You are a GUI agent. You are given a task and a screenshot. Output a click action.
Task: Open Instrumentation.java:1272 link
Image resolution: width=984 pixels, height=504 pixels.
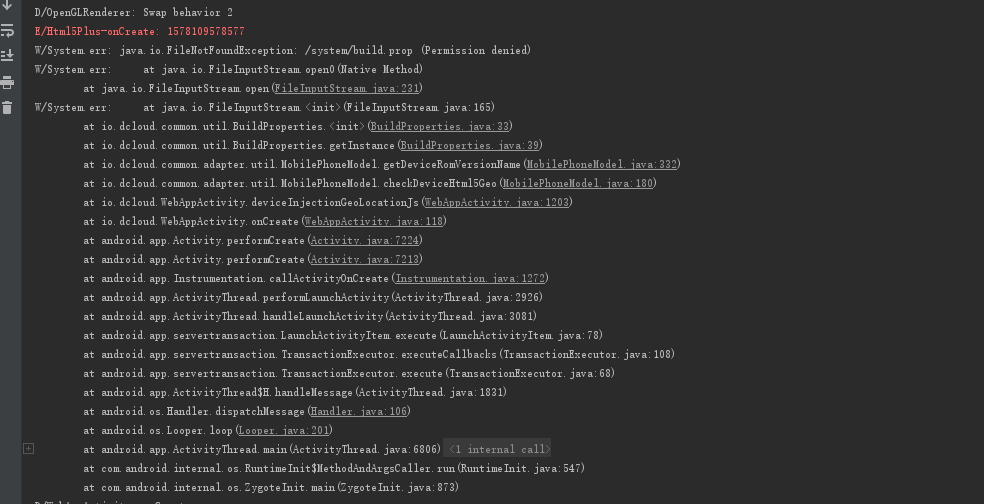(470, 278)
